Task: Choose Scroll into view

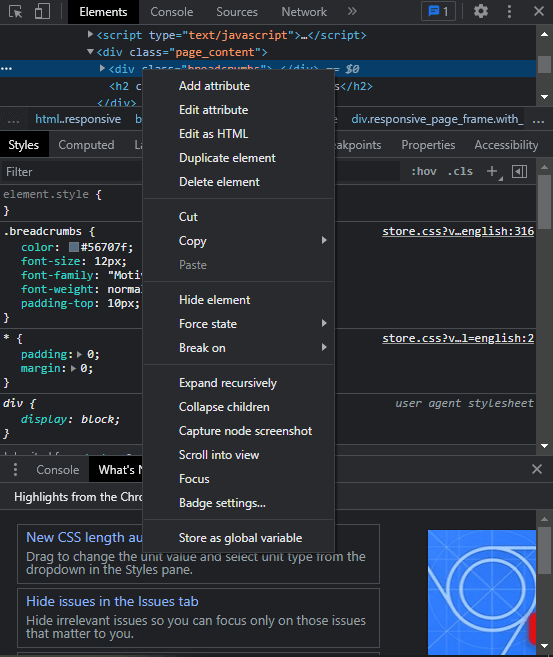Action: (x=238, y=455)
